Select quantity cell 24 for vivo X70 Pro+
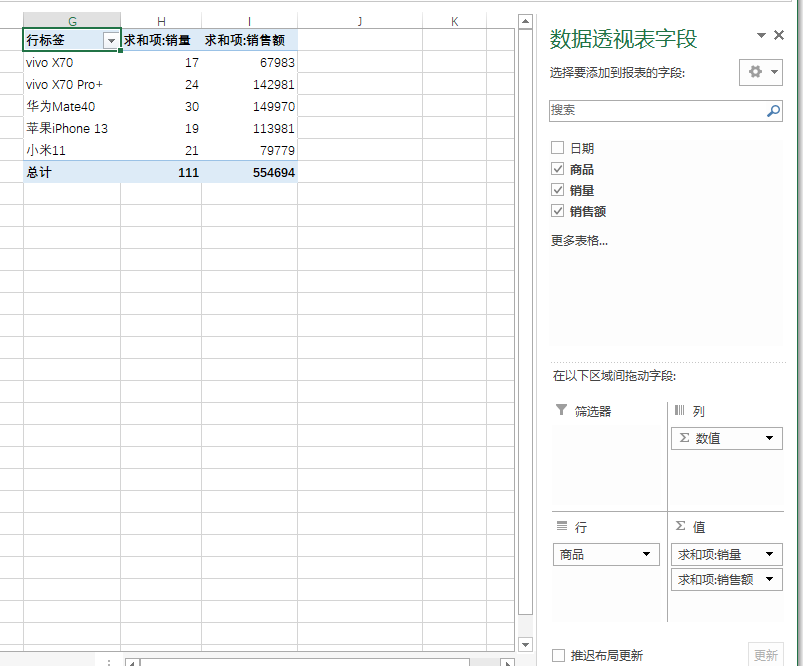Image resolution: width=803 pixels, height=666 pixels. (161, 85)
